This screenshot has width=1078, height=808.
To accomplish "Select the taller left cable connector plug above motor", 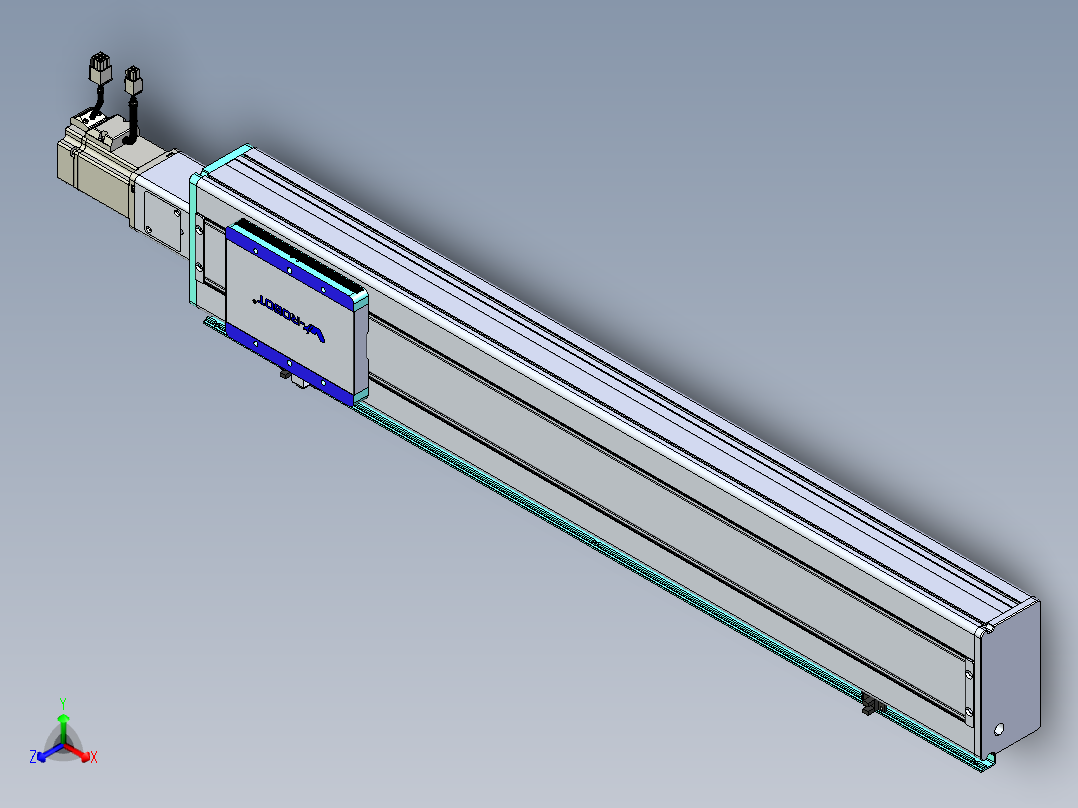I will tap(100, 69).
